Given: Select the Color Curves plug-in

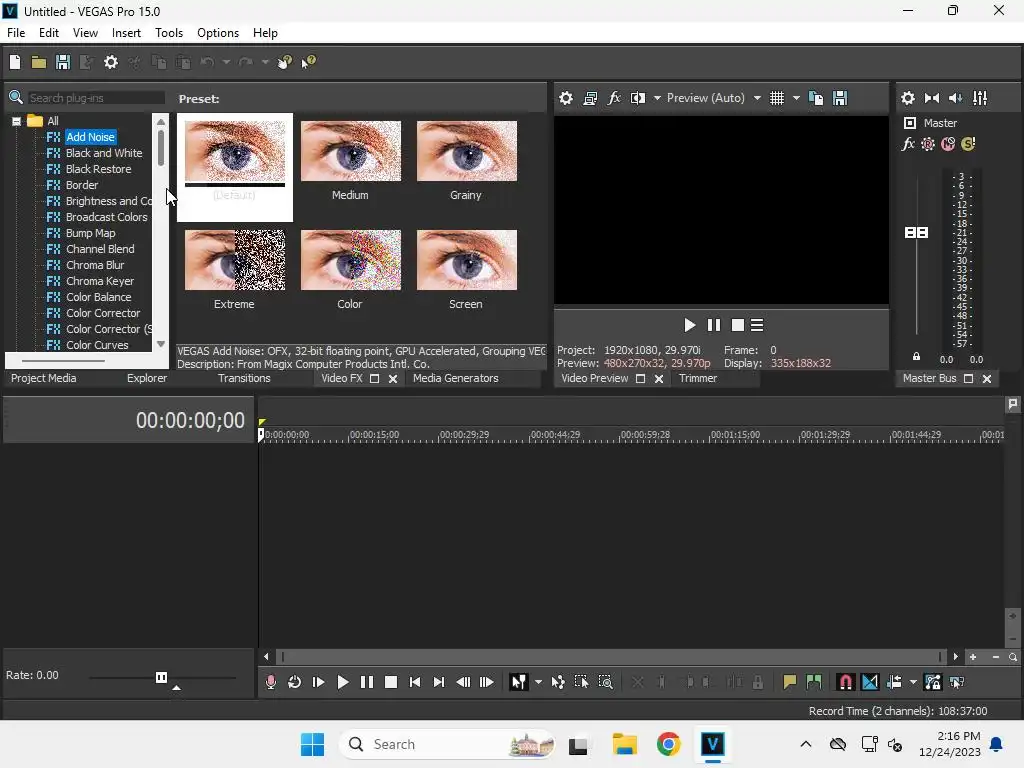Looking at the screenshot, I should point(97,345).
